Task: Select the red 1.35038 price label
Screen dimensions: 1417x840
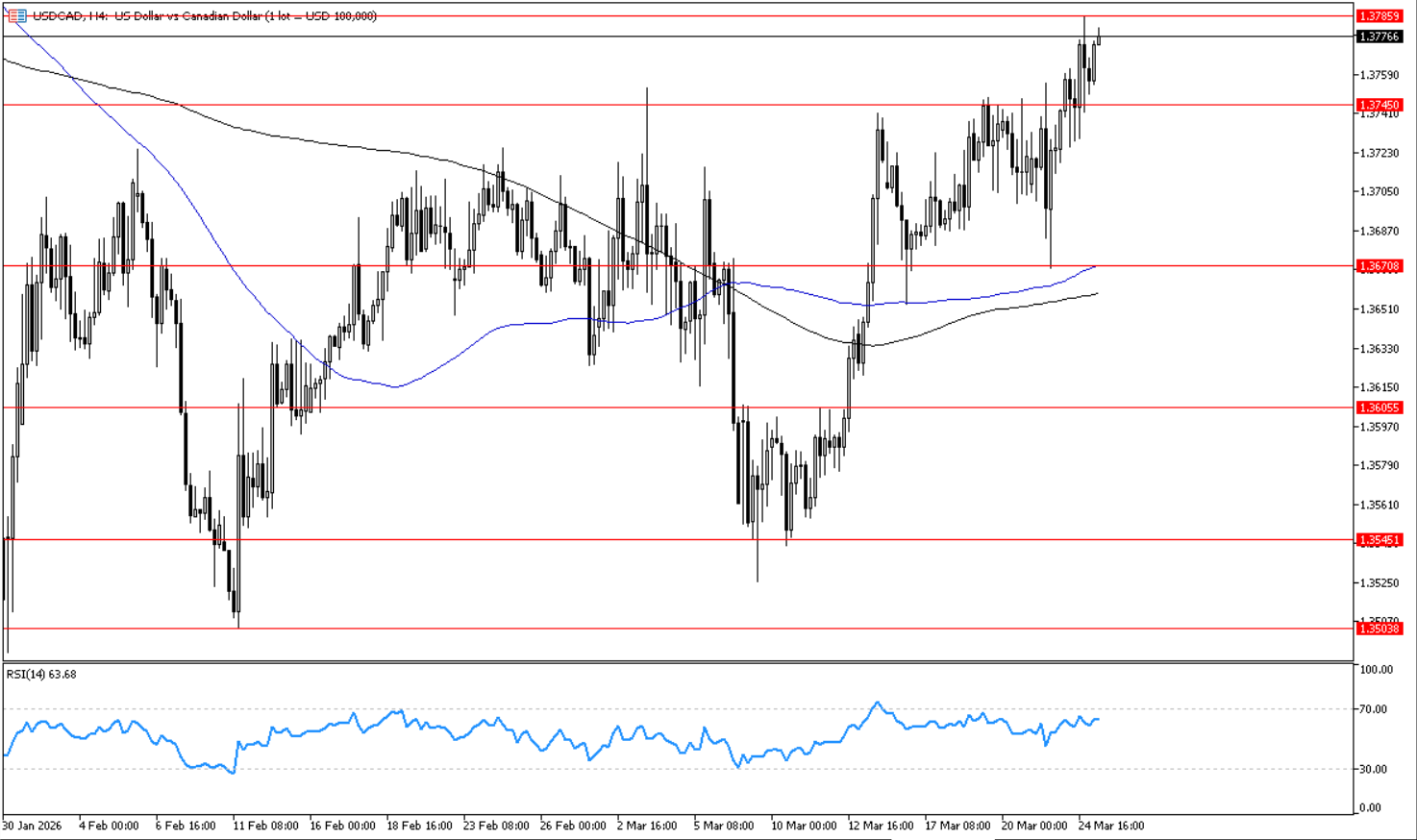Action: 1379,629
